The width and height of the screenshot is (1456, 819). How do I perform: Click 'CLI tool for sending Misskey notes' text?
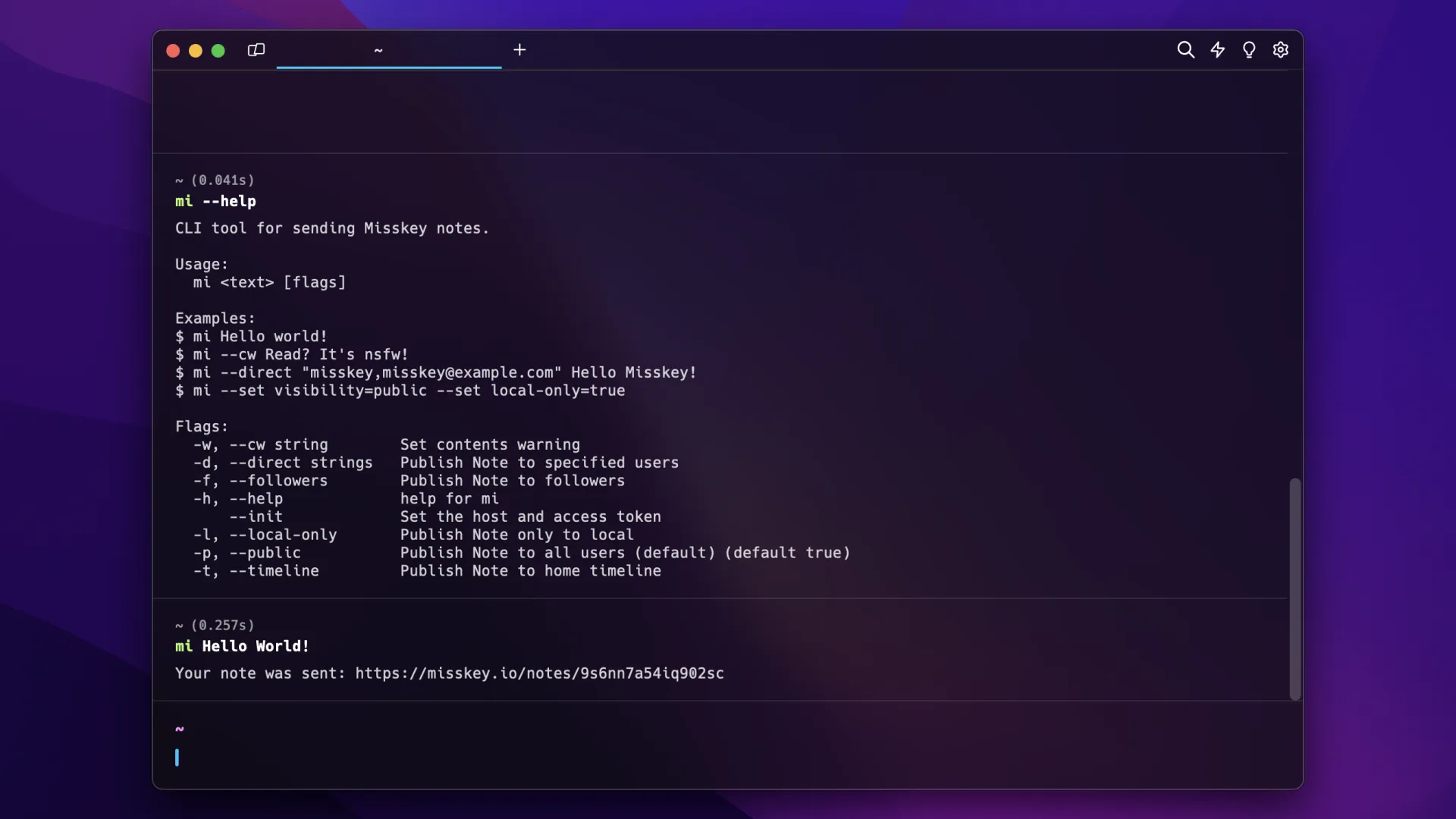point(332,228)
